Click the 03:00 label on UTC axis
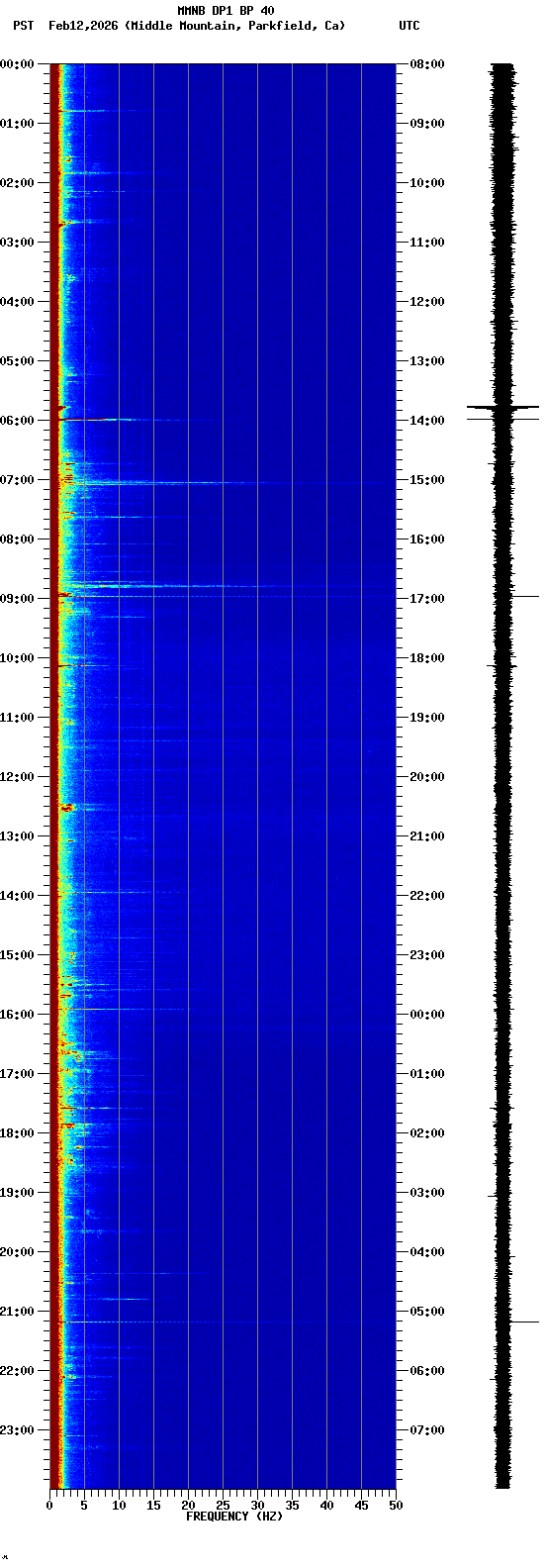 pyautogui.click(x=427, y=1193)
